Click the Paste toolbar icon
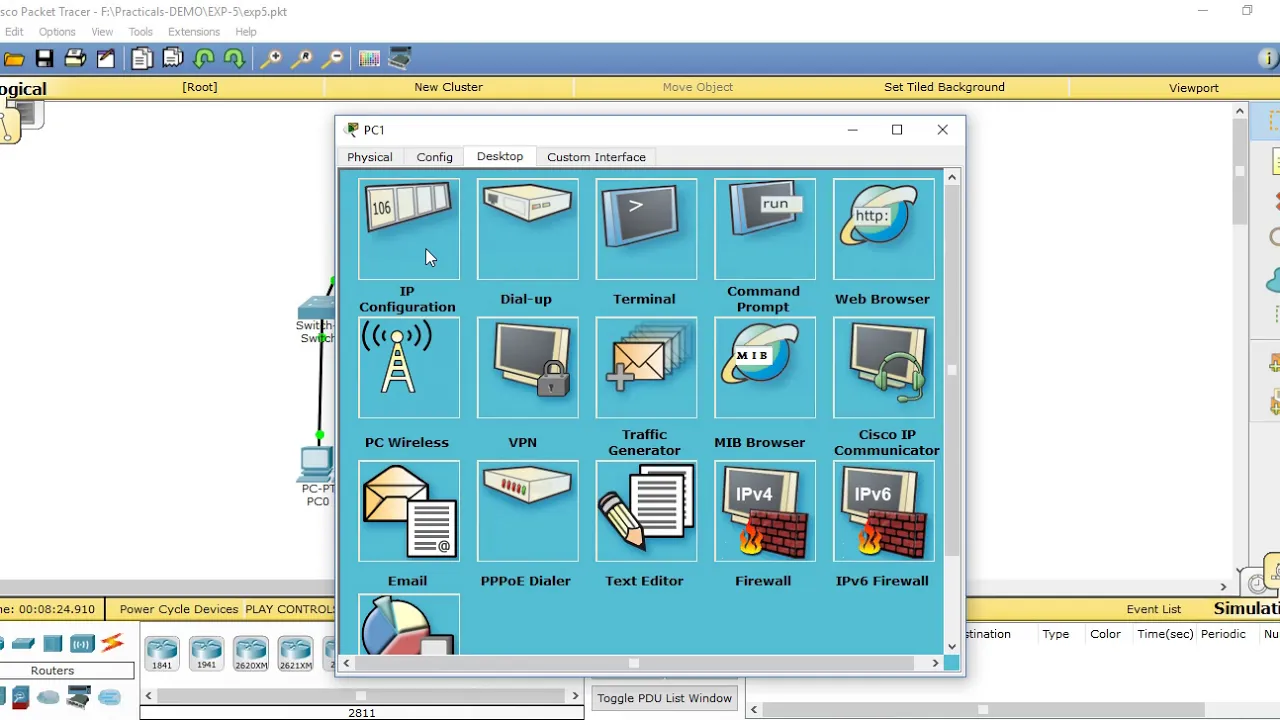 point(173,59)
